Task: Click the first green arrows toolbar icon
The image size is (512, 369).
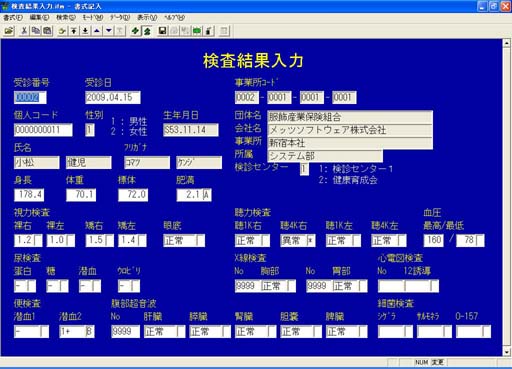Action: pos(135,31)
